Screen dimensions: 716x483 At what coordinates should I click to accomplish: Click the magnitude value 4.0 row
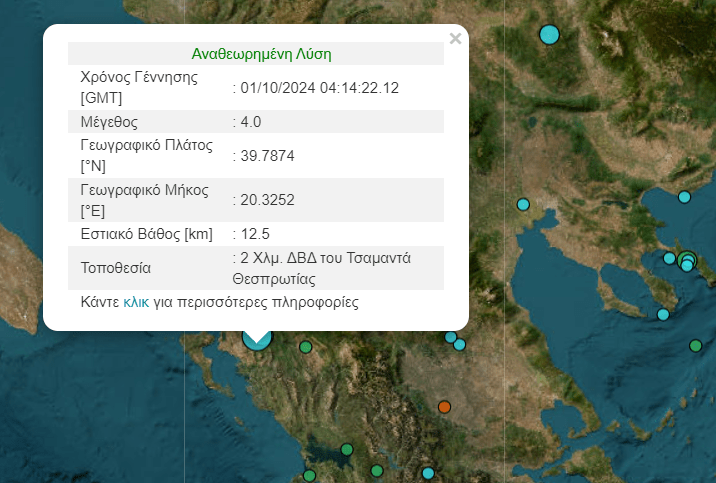(x=256, y=121)
